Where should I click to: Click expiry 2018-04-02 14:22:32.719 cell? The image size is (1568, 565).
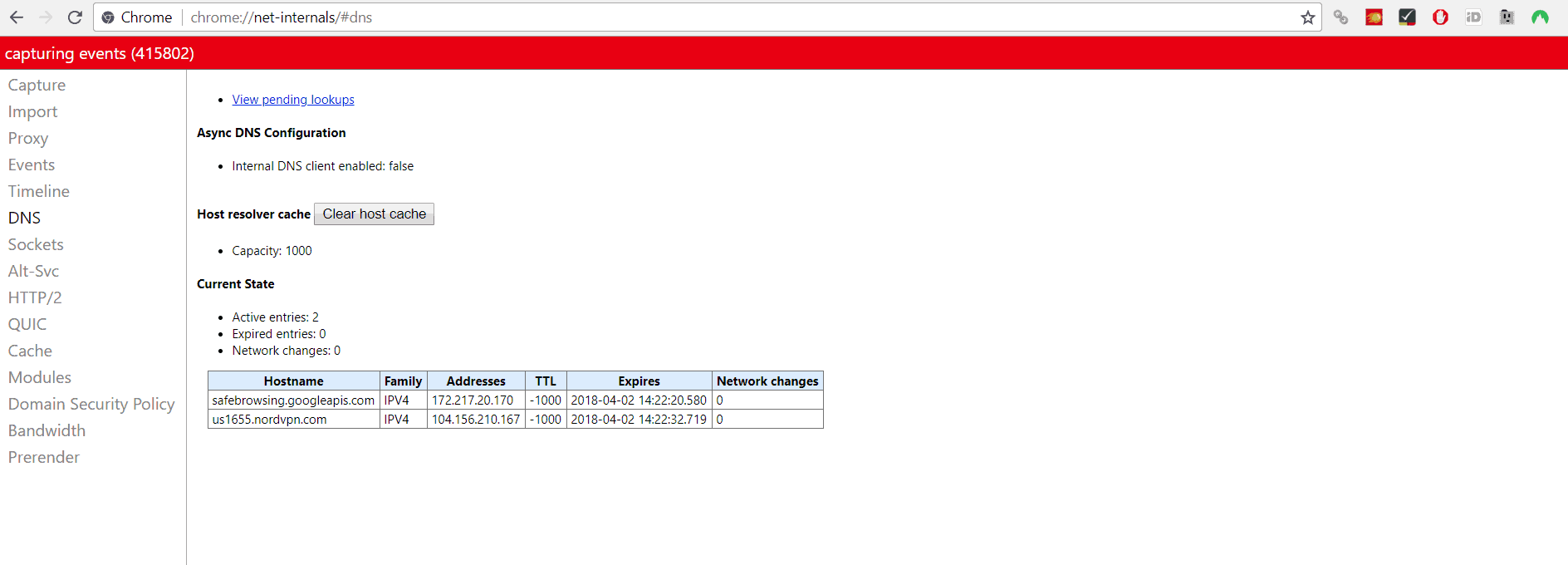pyautogui.click(x=639, y=419)
